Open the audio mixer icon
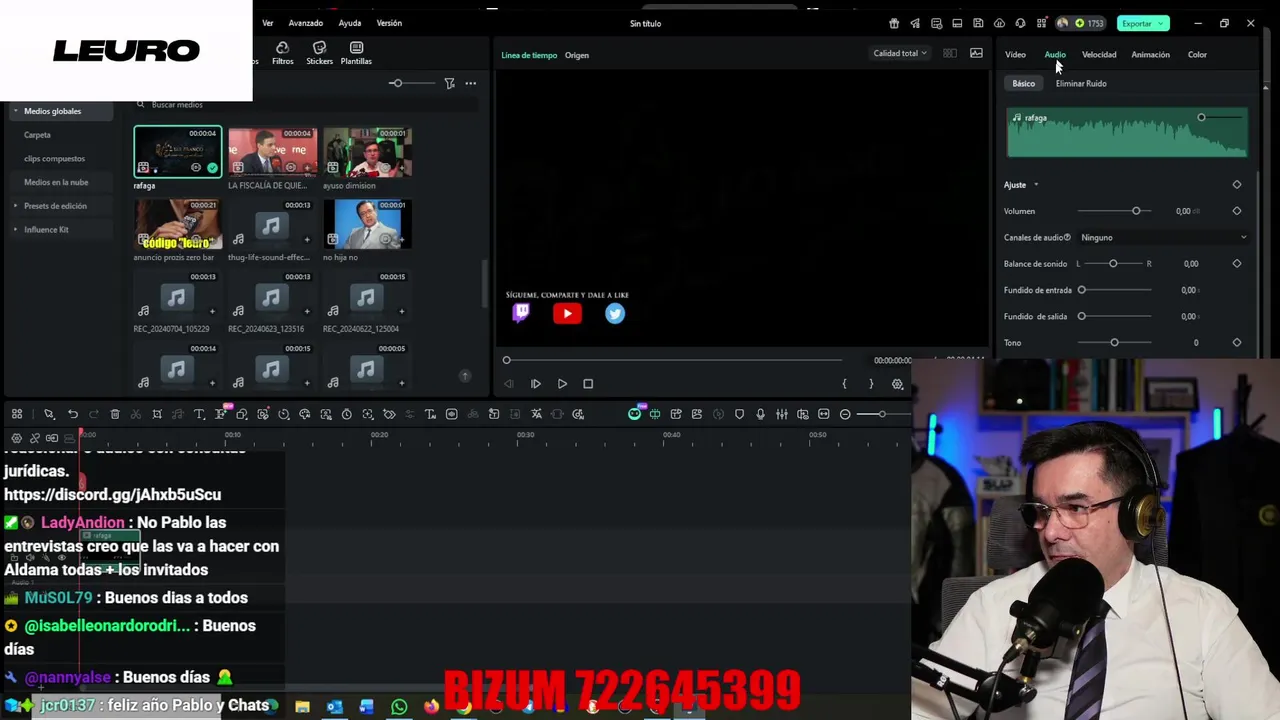Viewport: 1280px width, 720px height. coord(781,414)
